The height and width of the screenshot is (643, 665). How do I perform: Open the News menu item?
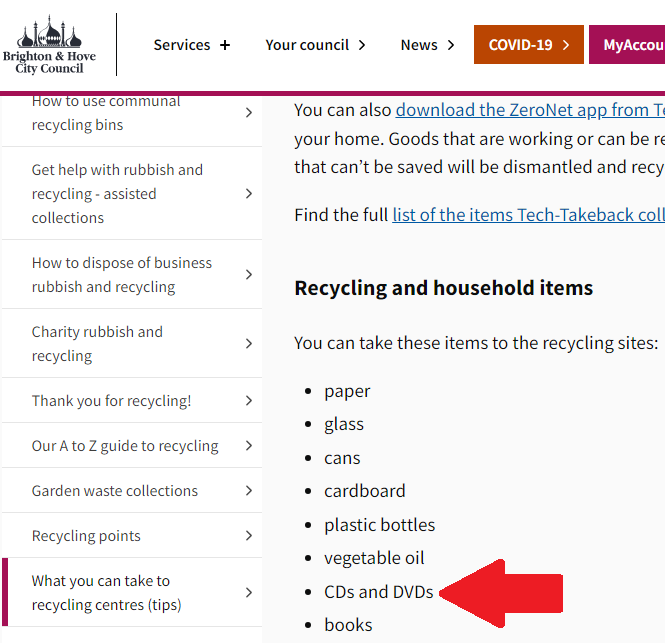coord(428,45)
